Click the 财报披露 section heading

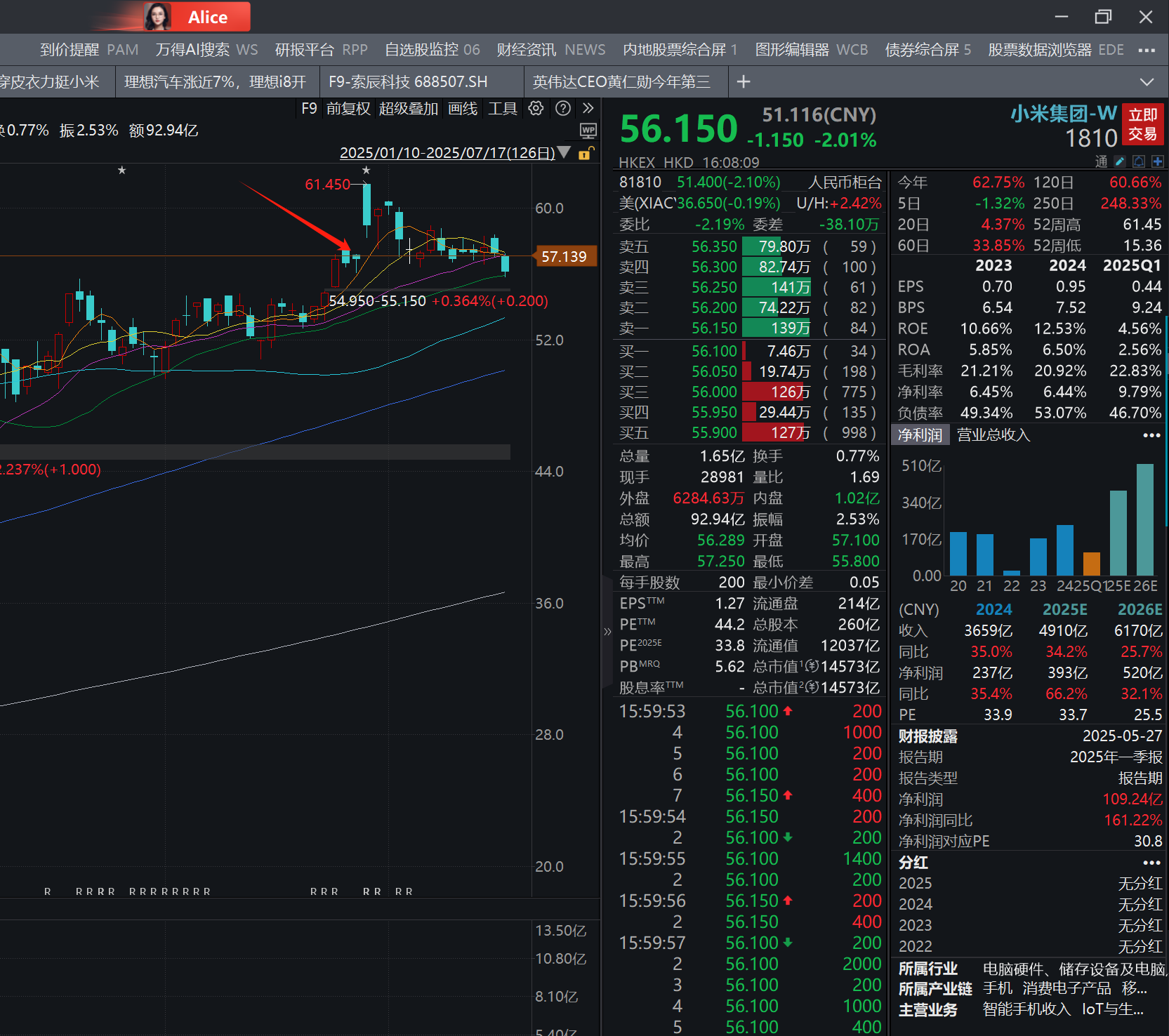[x=927, y=736]
